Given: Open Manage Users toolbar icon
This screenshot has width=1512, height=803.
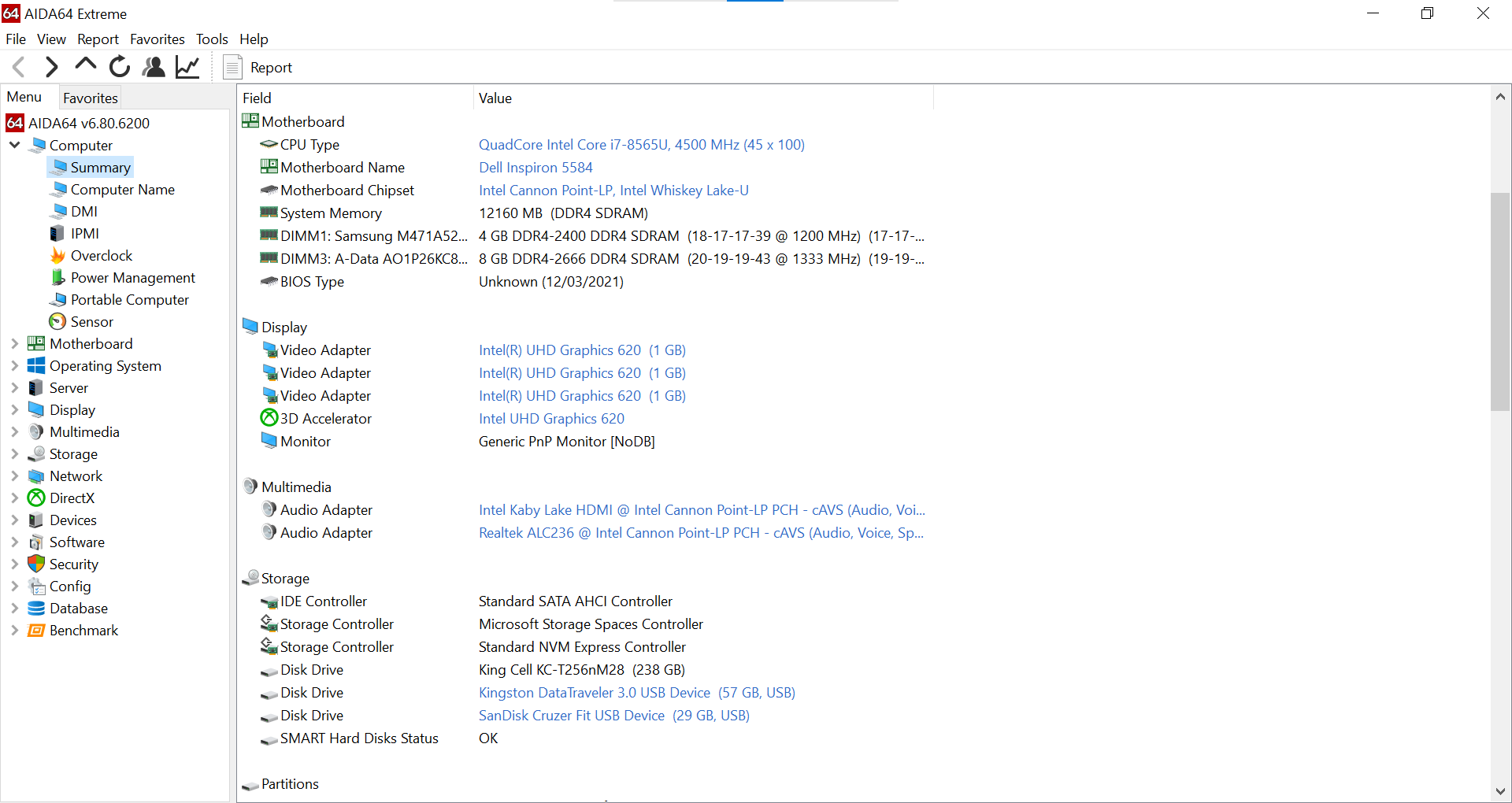Looking at the screenshot, I should coord(154,67).
